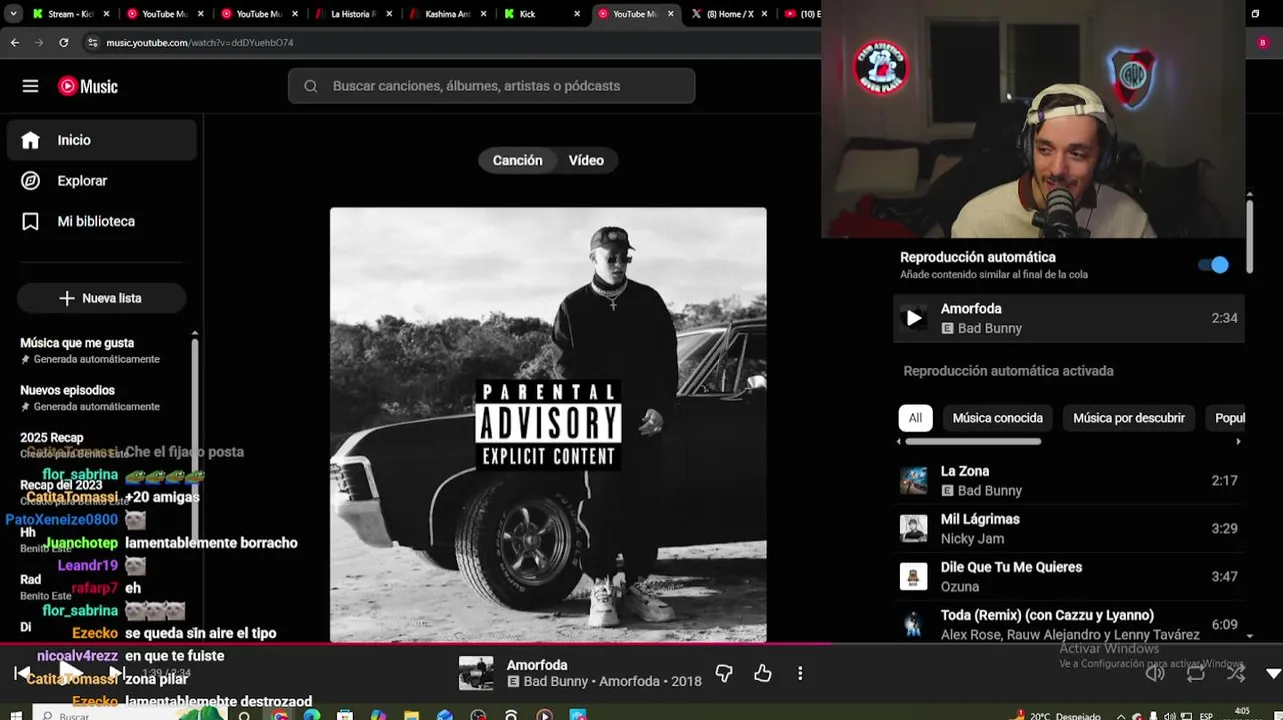Image resolution: width=1283 pixels, height=720 pixels.
Task: Collapse the player page arrow
Action: [1273, 674]
